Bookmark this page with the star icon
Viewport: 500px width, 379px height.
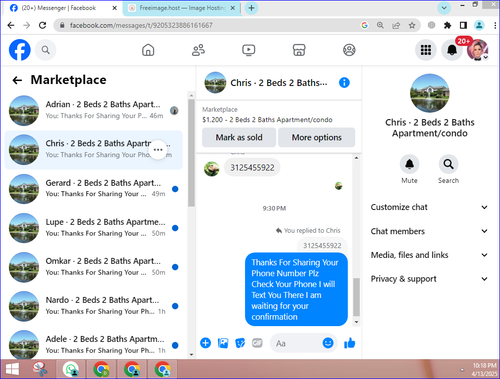tap(412, 25)
